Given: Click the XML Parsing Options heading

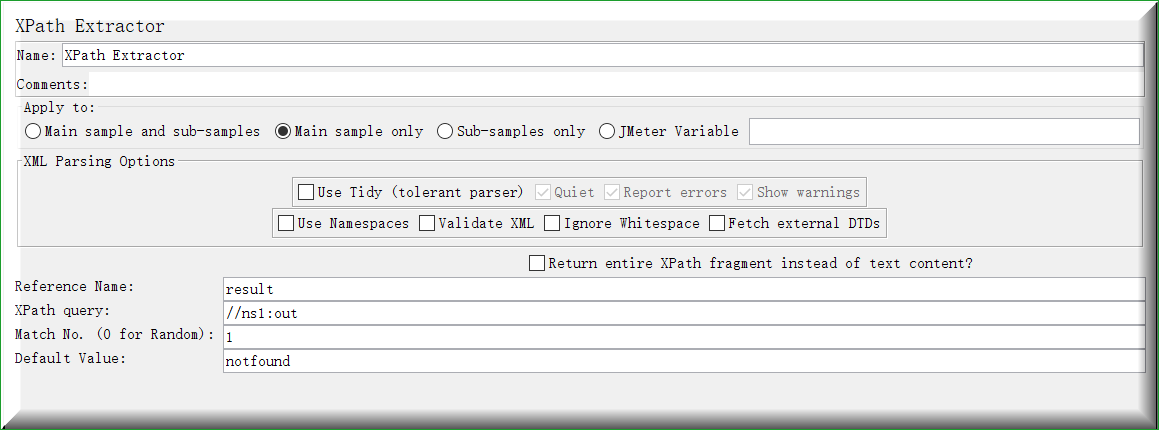Looking at the screenshot, I should coord(99,161).
